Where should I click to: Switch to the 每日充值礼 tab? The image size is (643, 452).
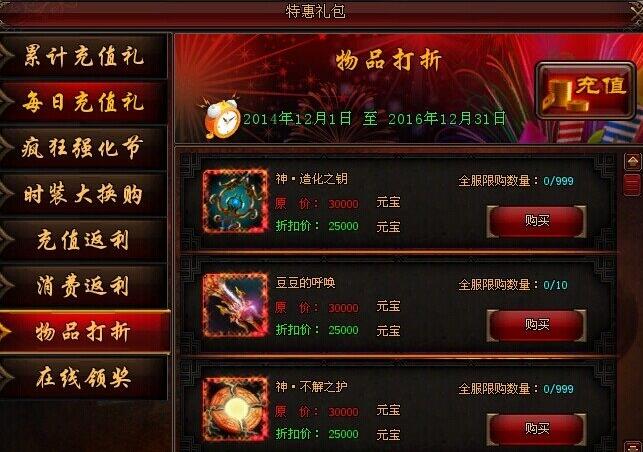tap(84, 102)
